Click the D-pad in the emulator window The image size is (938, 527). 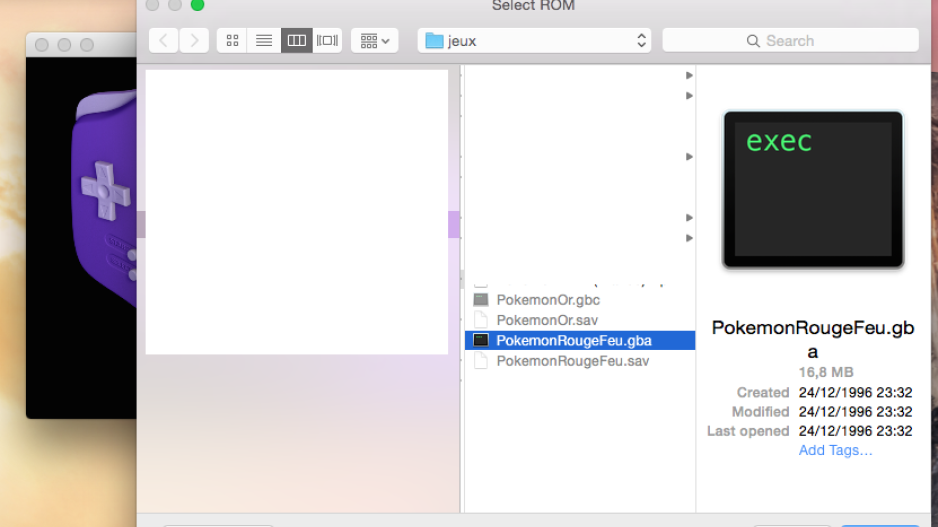(x=105, y=191)
